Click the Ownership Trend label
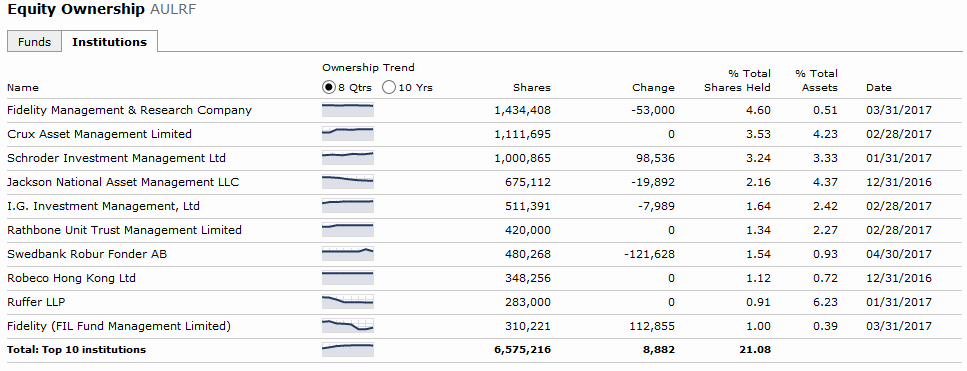 368,68
